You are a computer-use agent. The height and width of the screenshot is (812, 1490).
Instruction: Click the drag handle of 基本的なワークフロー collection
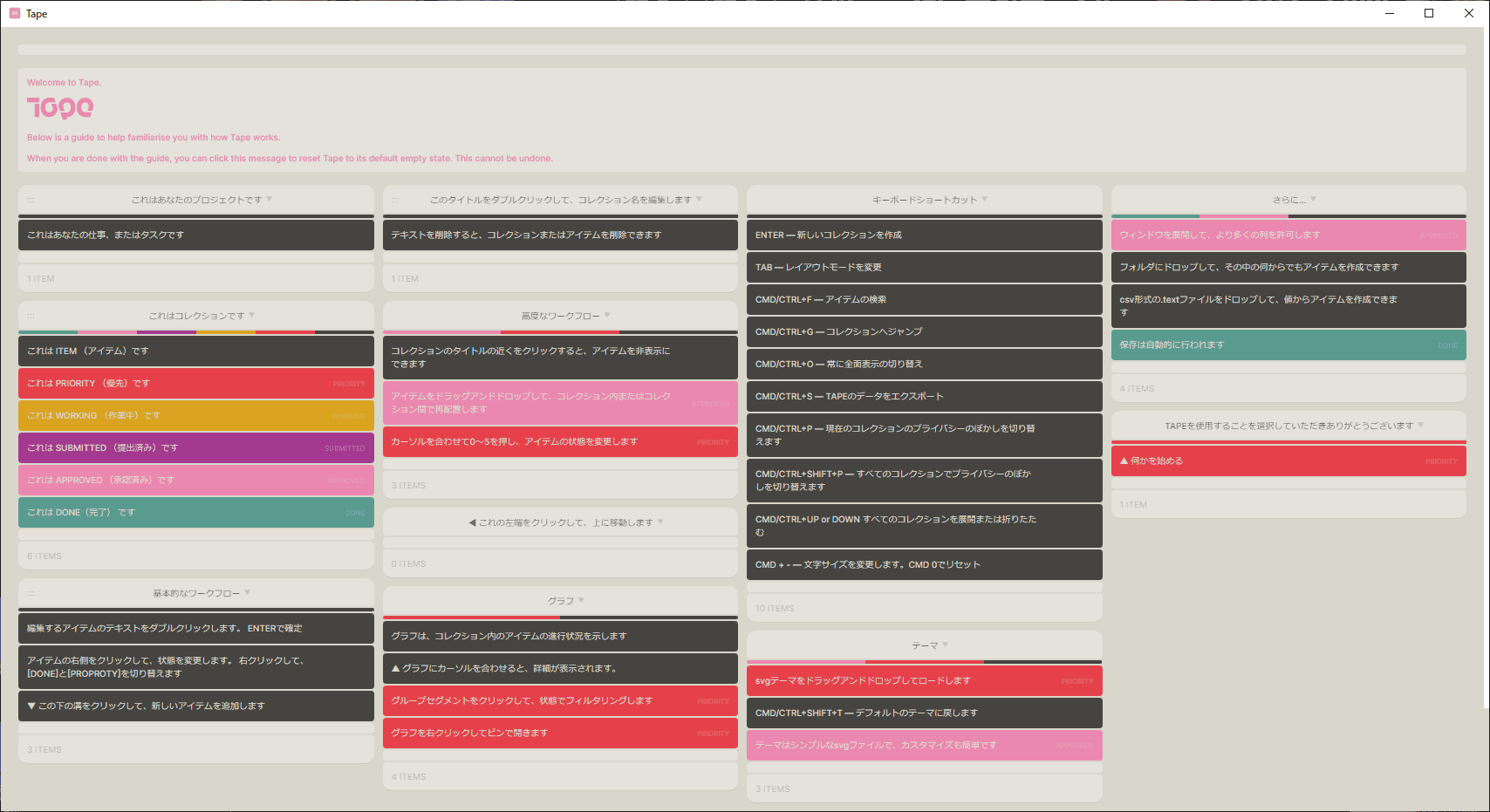point(31,594)
